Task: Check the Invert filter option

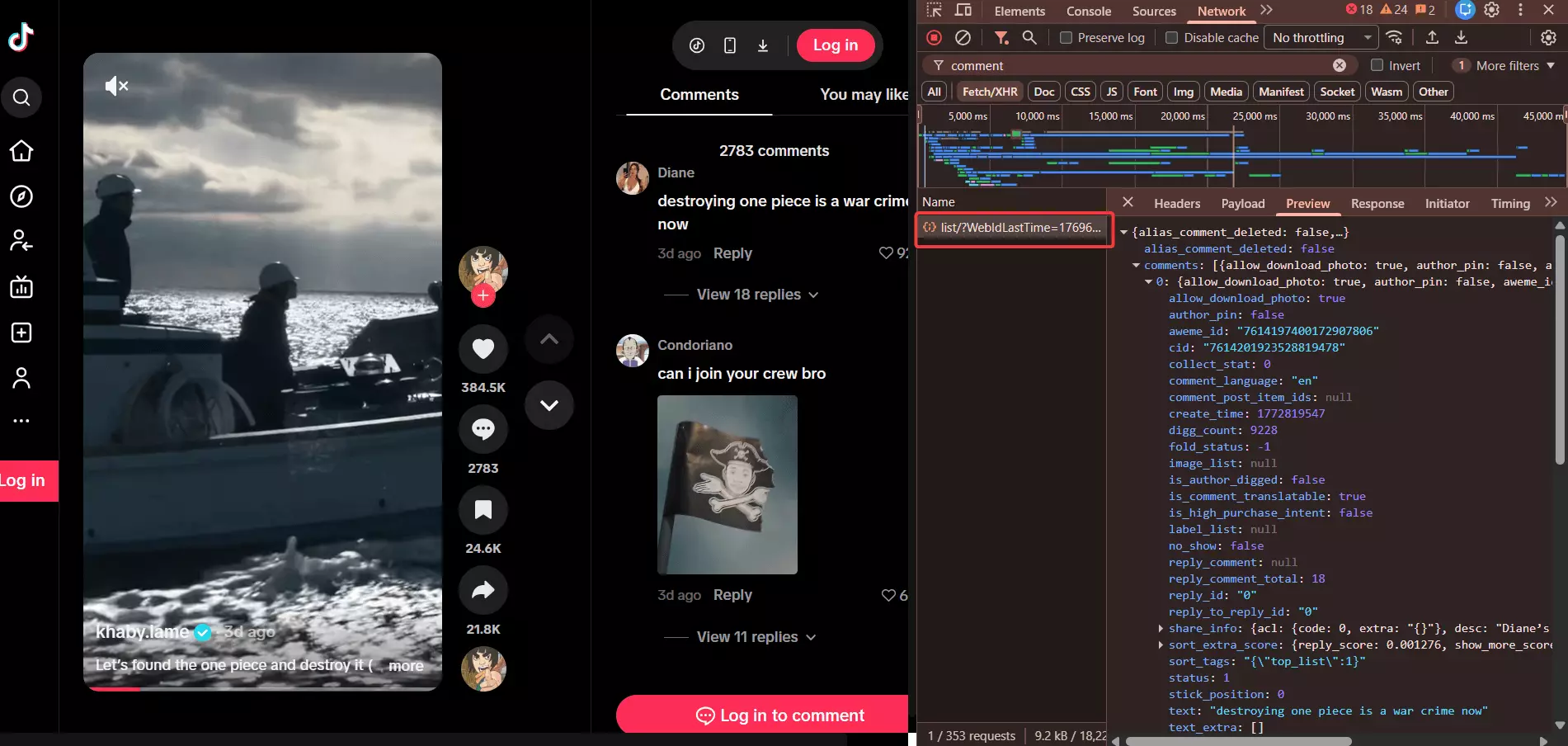Action: tap(1377, 65)
